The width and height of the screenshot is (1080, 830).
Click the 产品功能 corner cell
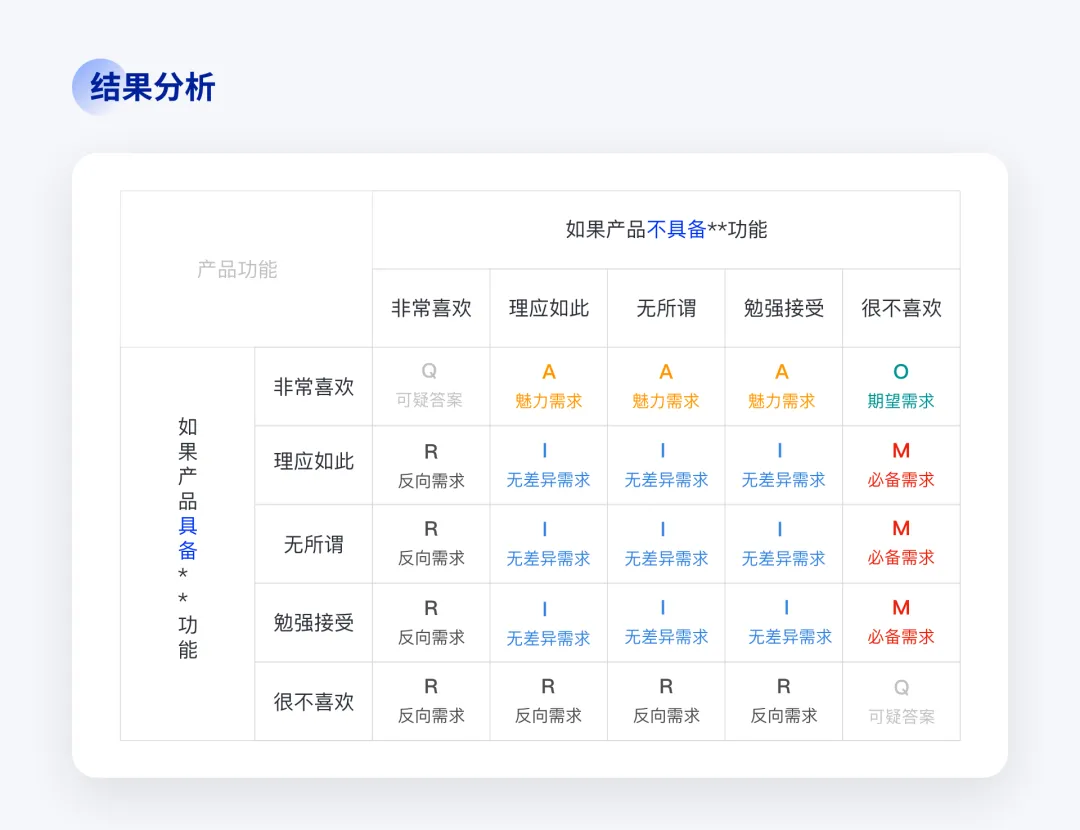coord(247,269)
